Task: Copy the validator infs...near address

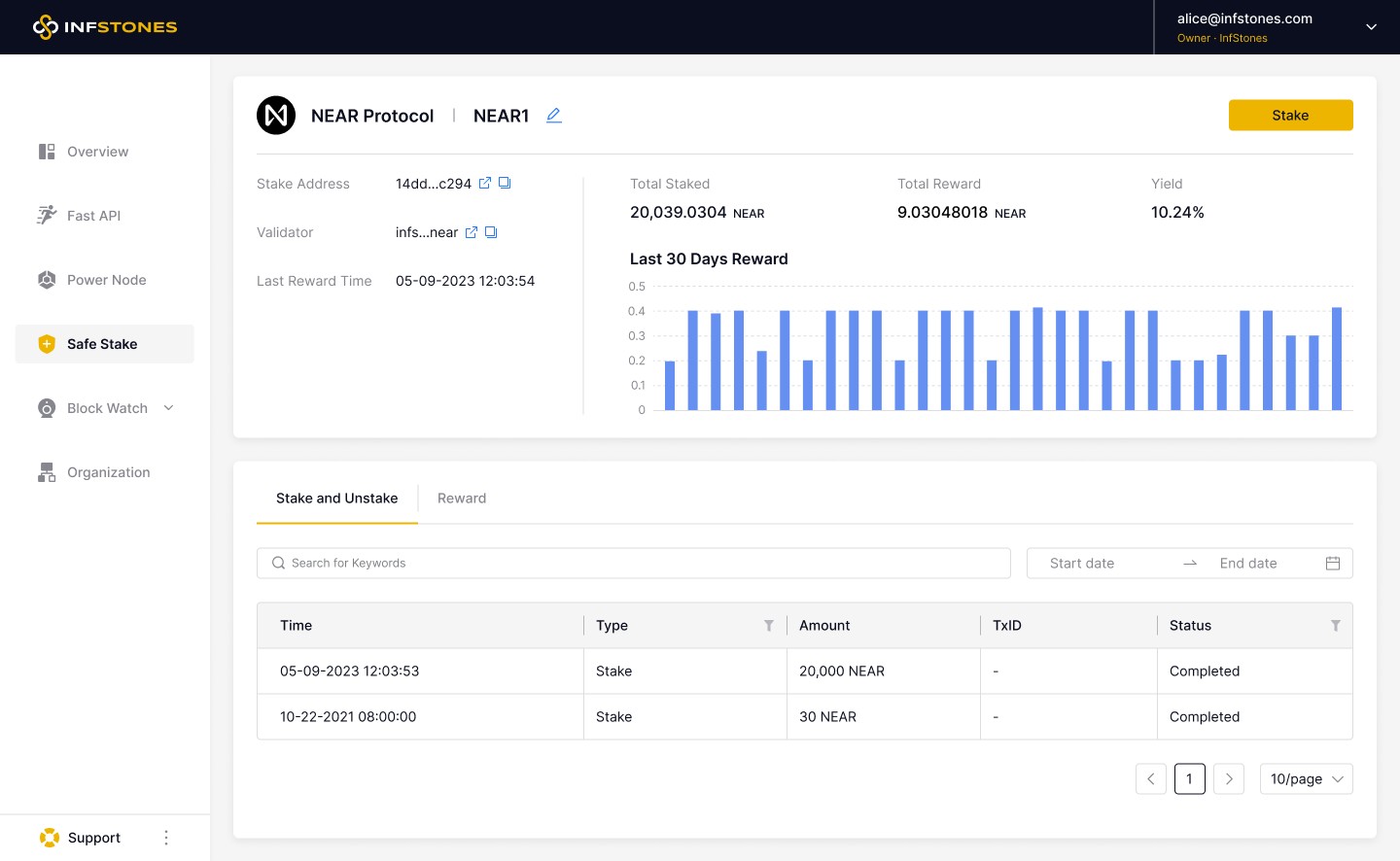Action: (491, 232)
